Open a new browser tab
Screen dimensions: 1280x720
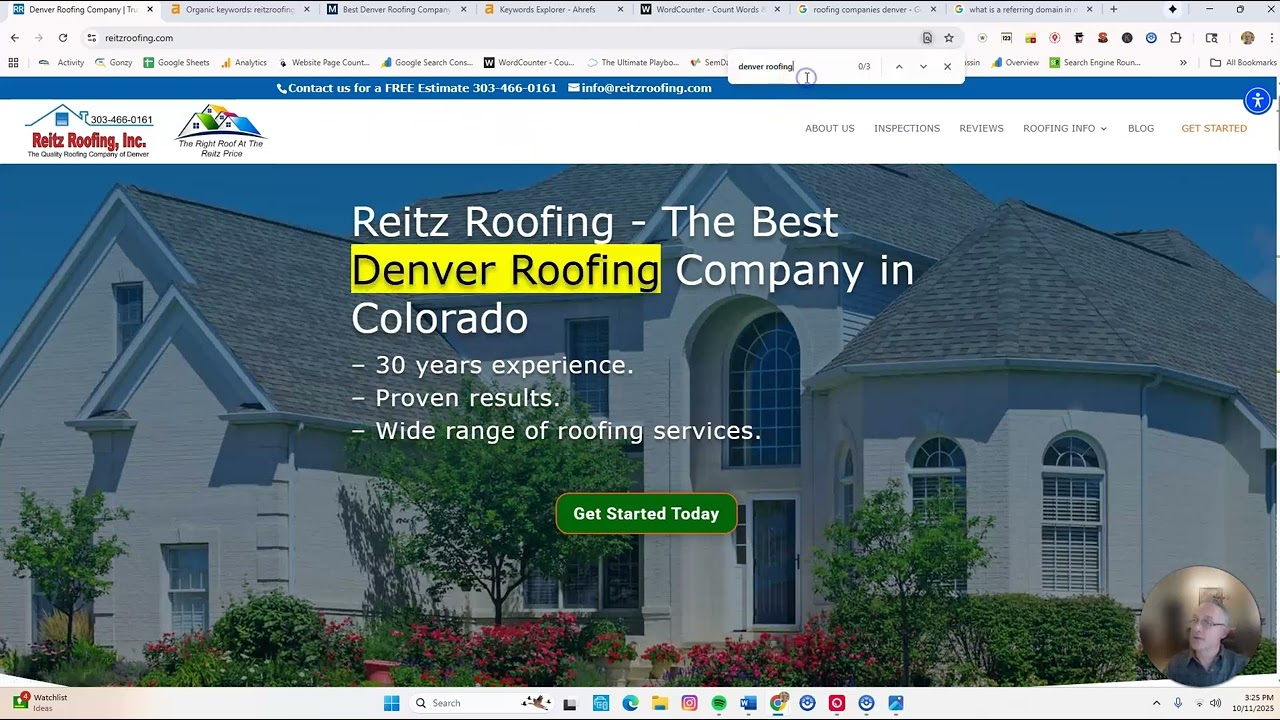tap(1113, 9)
